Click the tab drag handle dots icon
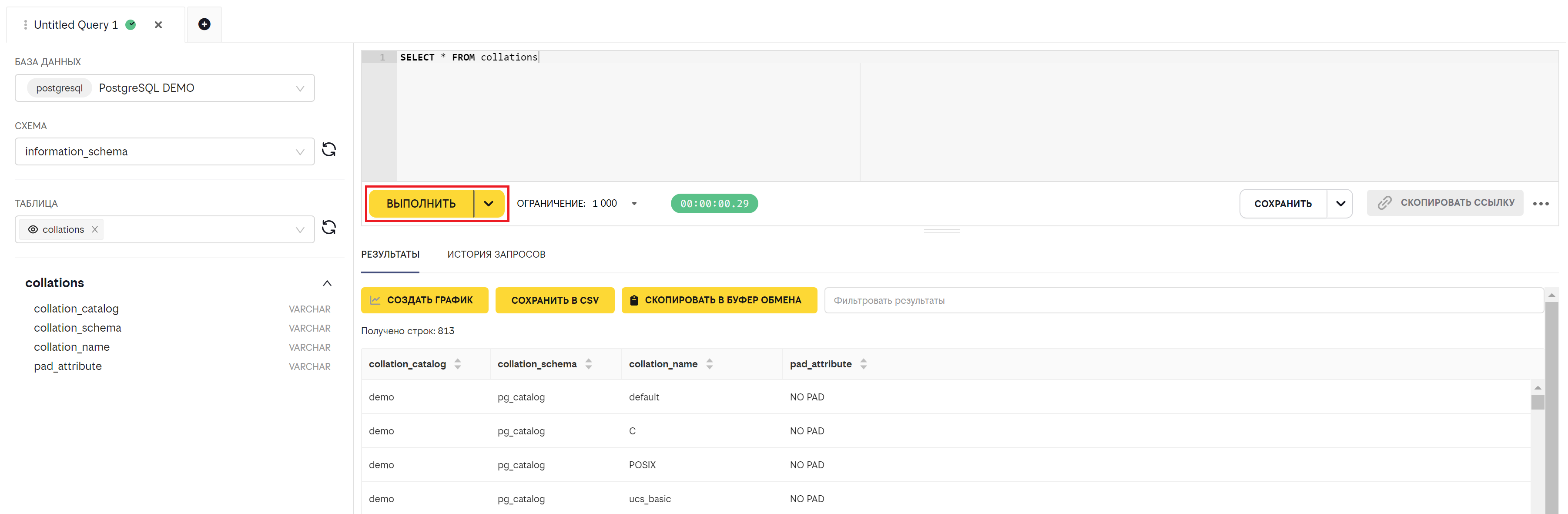The width and height of the screenshot is (1568, 514). point(25,25)
